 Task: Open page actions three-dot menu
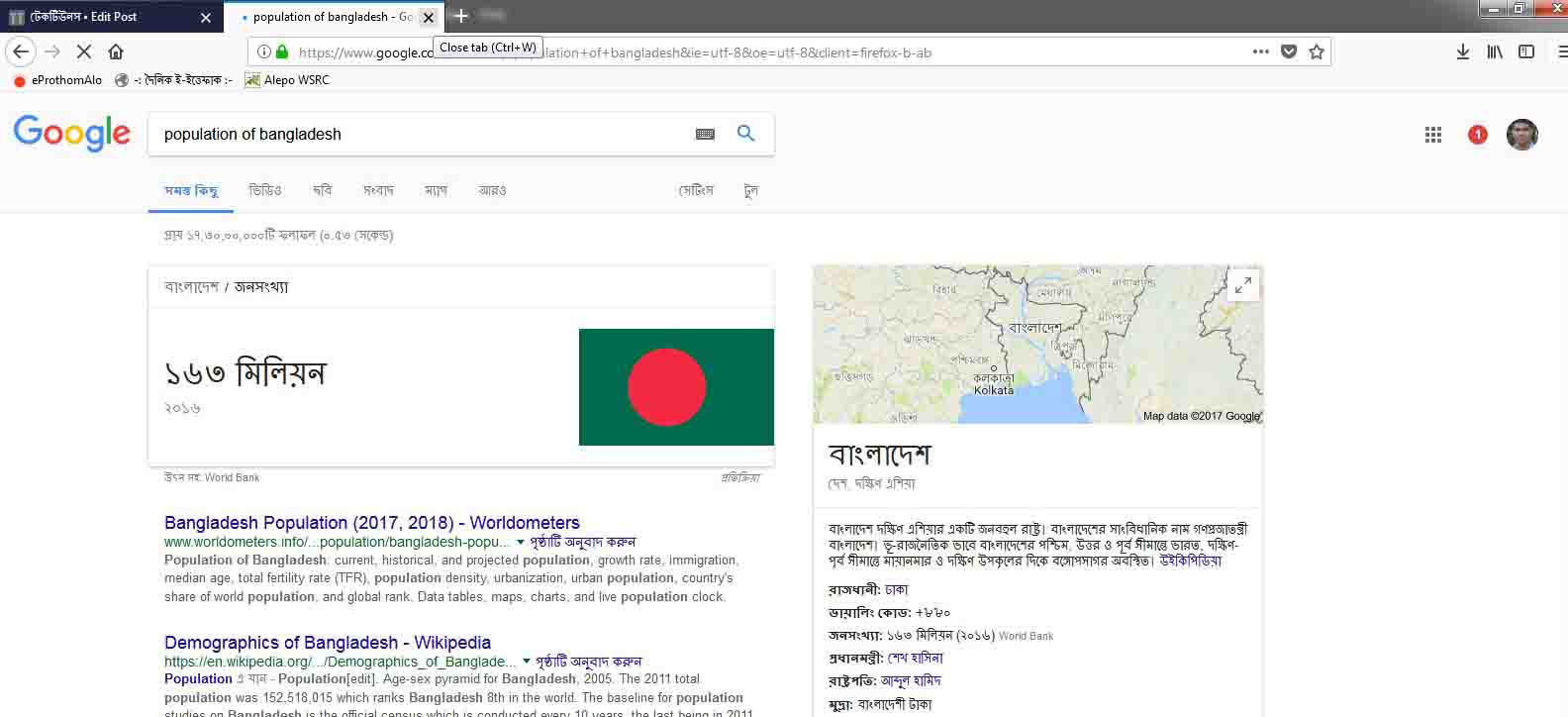[1260, 51]
